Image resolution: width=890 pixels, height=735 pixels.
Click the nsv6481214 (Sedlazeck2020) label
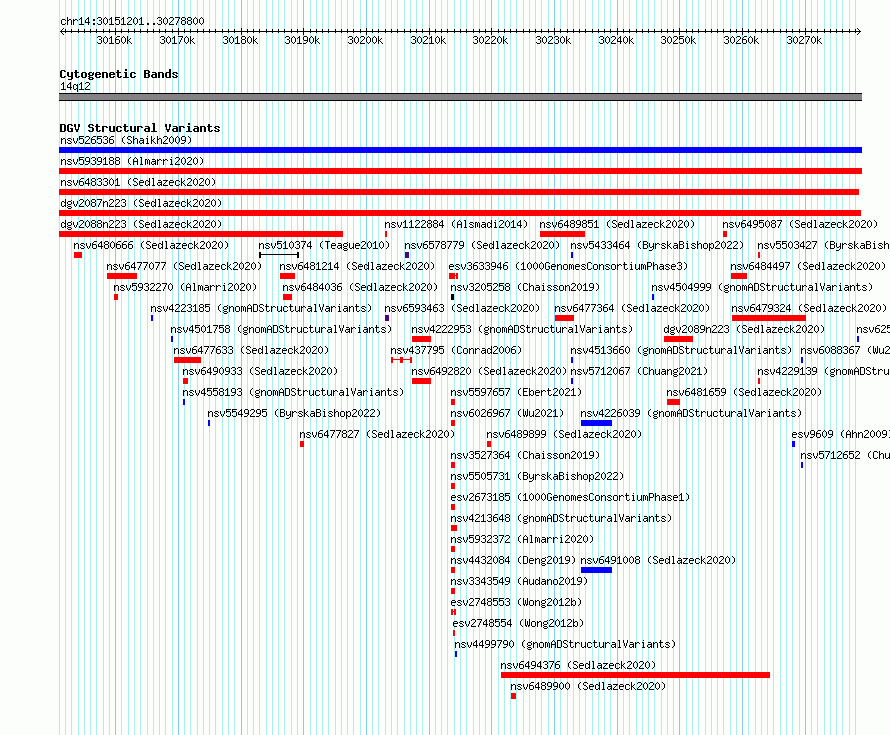357,266
